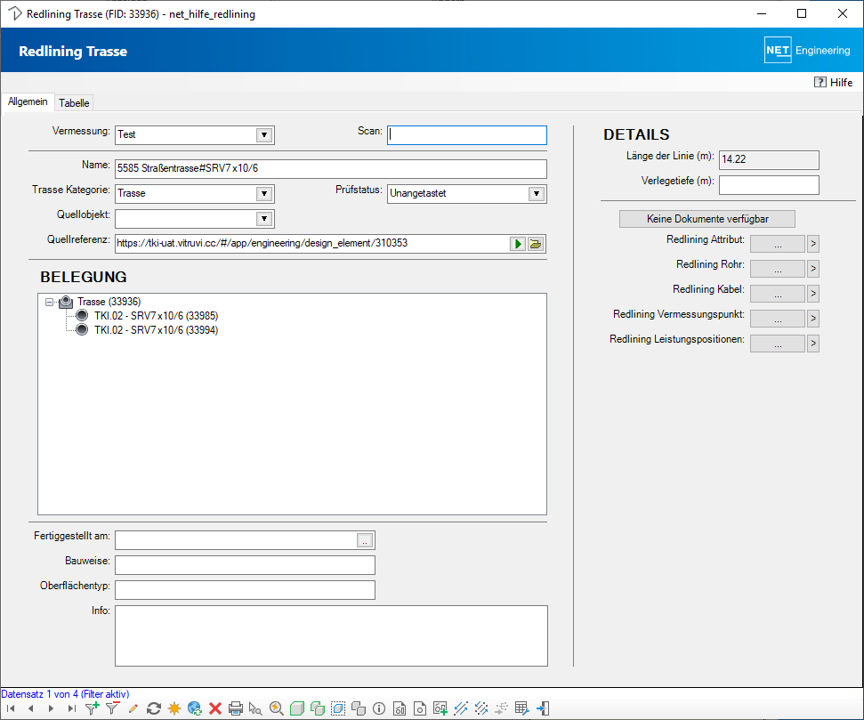
Task: Expand the Prüfstatus dropdown
Action: pyautogui.click(x=536, y=193)
